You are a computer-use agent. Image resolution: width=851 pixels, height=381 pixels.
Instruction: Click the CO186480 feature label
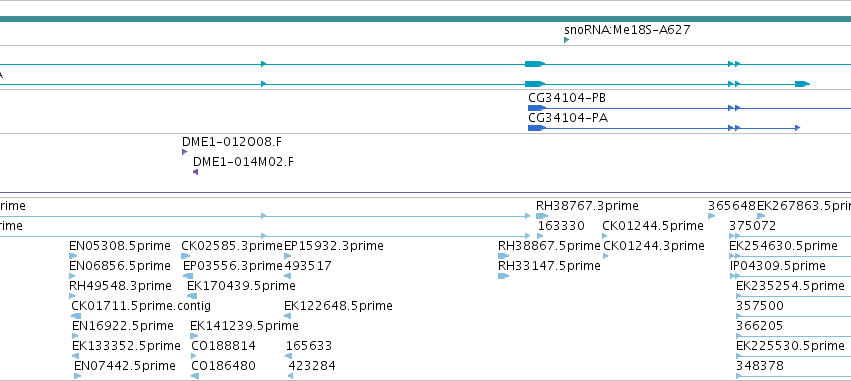coord(224,366)
